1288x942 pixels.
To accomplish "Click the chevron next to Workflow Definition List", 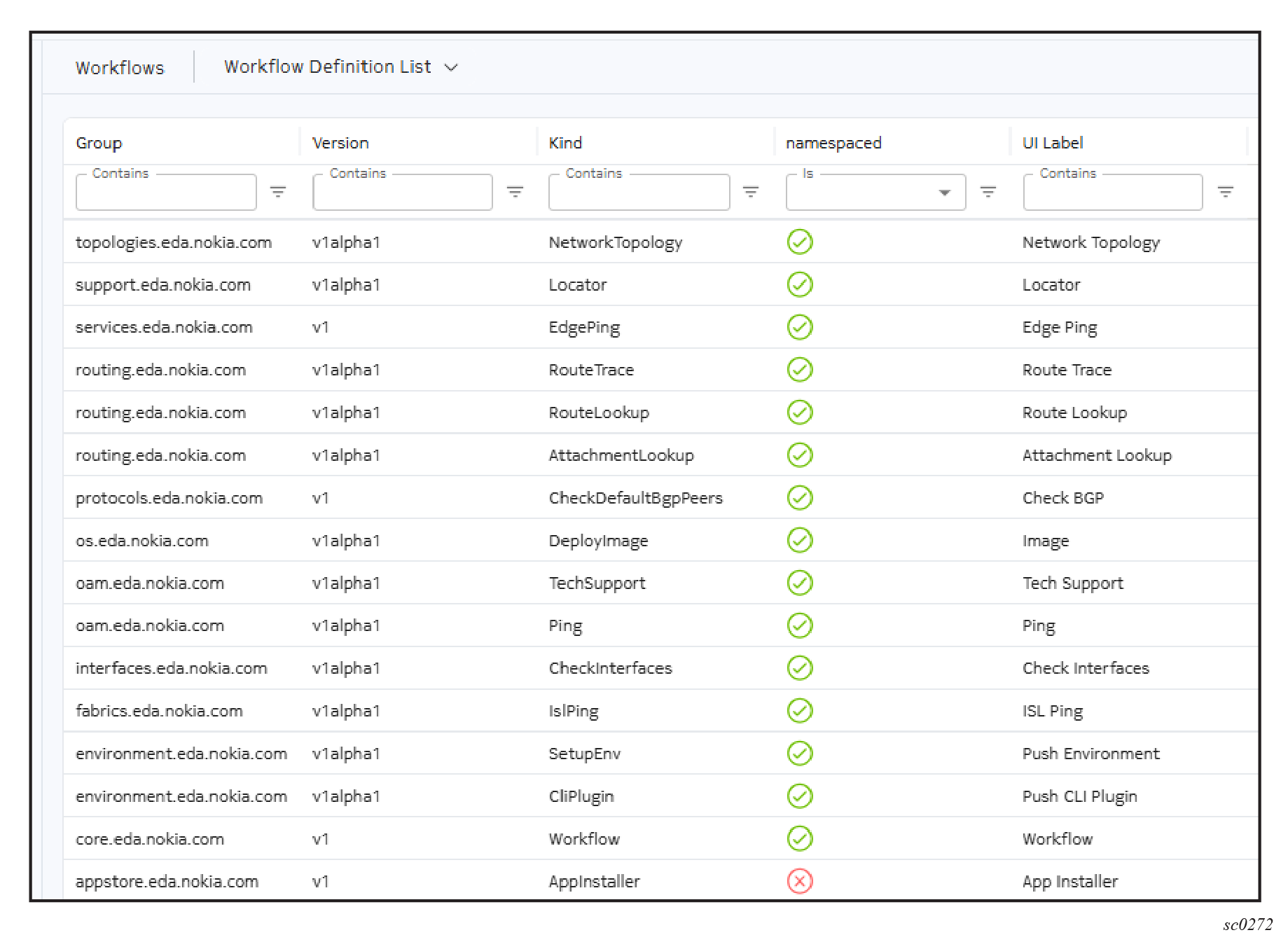I will (452, 67).
